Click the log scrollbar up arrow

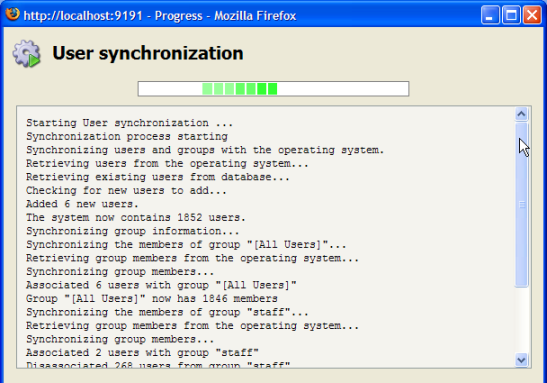pyautogui.click(x=521, y=114)
